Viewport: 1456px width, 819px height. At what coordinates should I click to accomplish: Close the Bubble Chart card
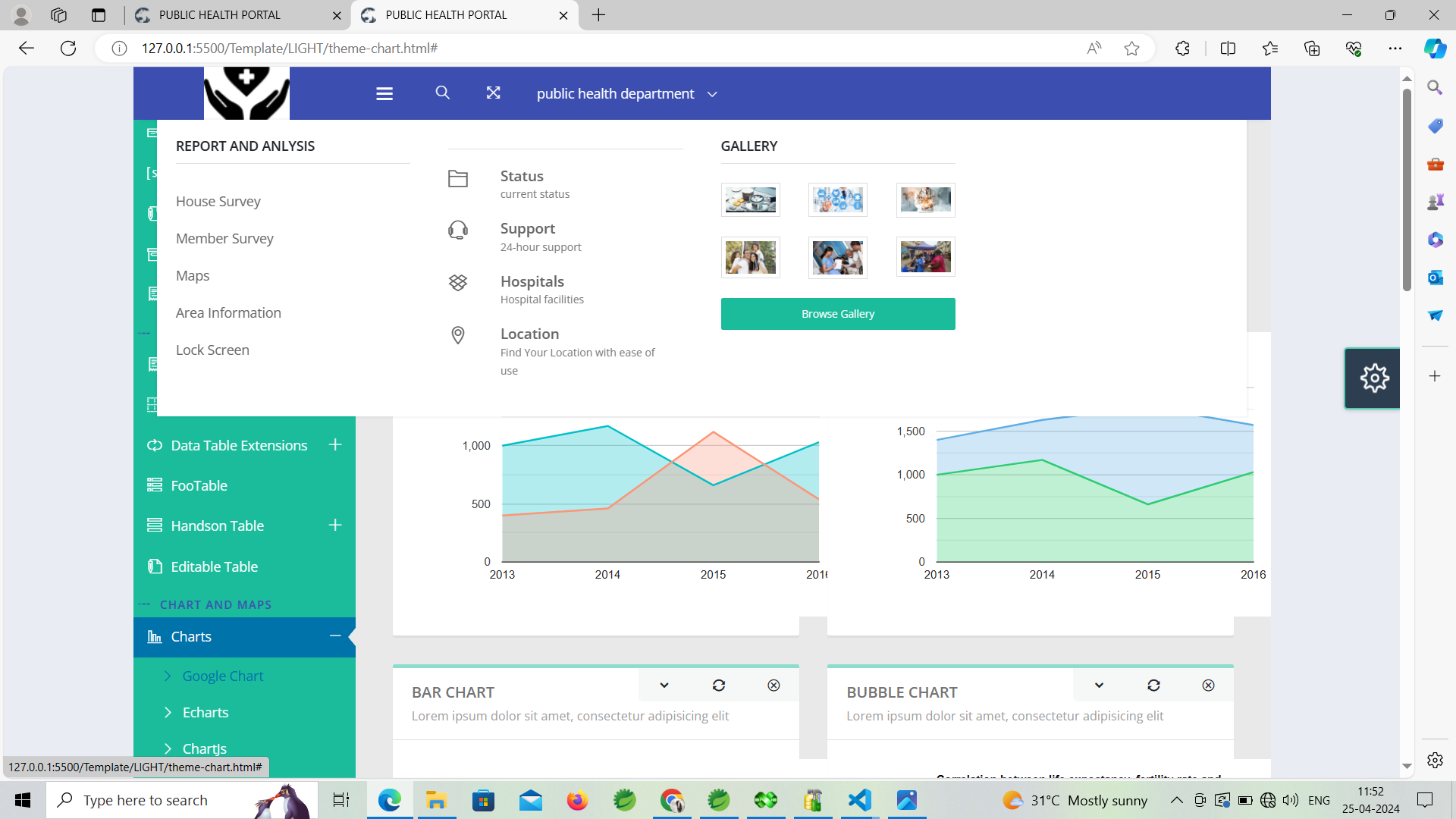1208,685
